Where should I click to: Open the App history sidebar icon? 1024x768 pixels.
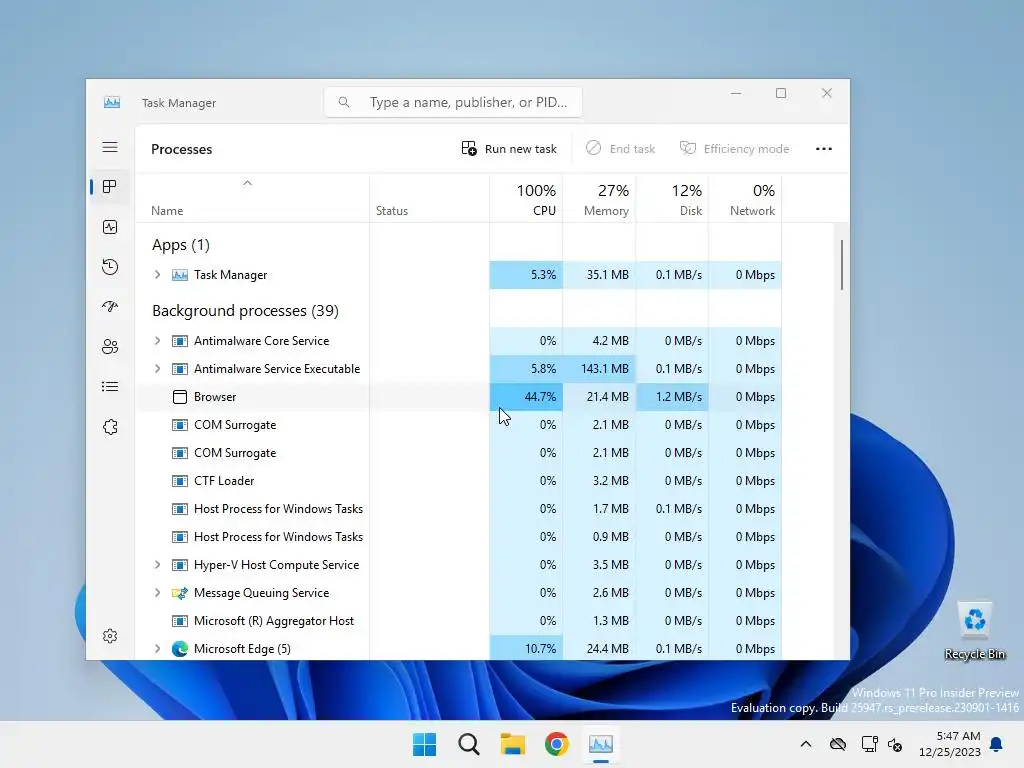pos(110,266)
